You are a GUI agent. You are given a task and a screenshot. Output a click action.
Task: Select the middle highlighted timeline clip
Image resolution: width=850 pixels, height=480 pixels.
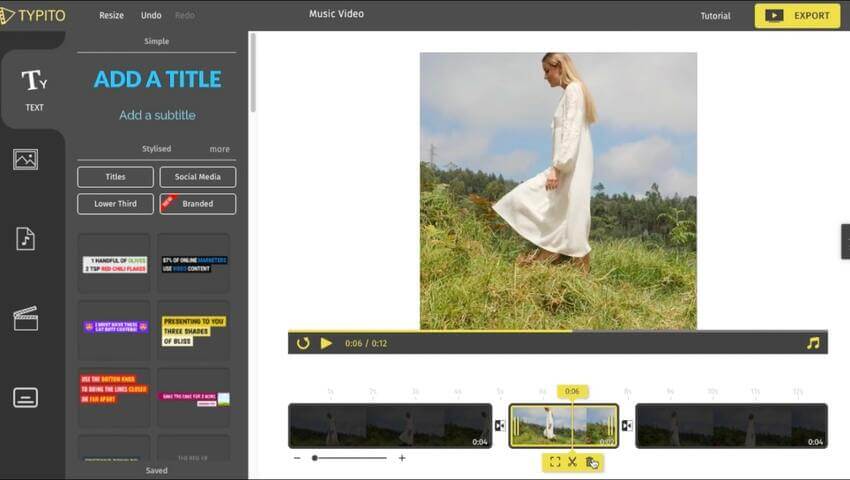564,426
